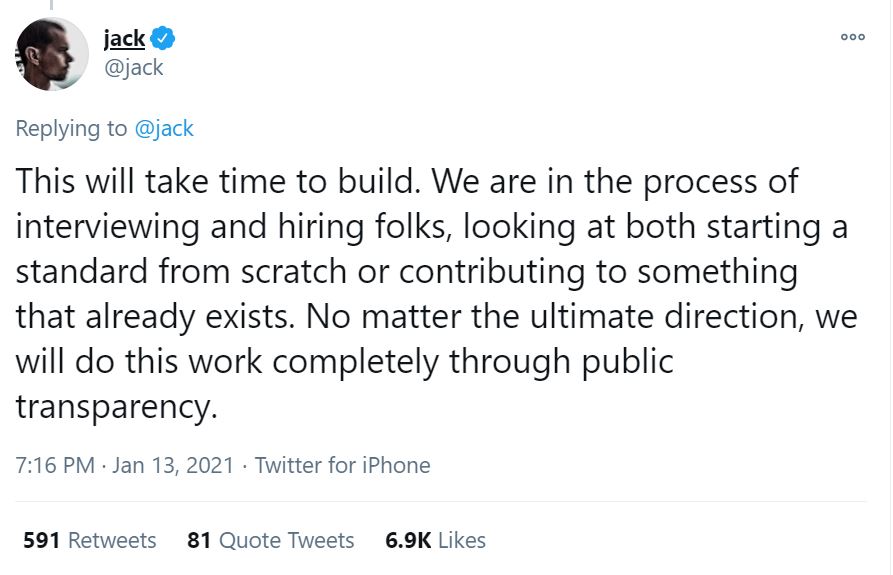This screenshot has height=575, width=893.
Task: Click the "Replying to" label text
Action: (x=72, y=128)
